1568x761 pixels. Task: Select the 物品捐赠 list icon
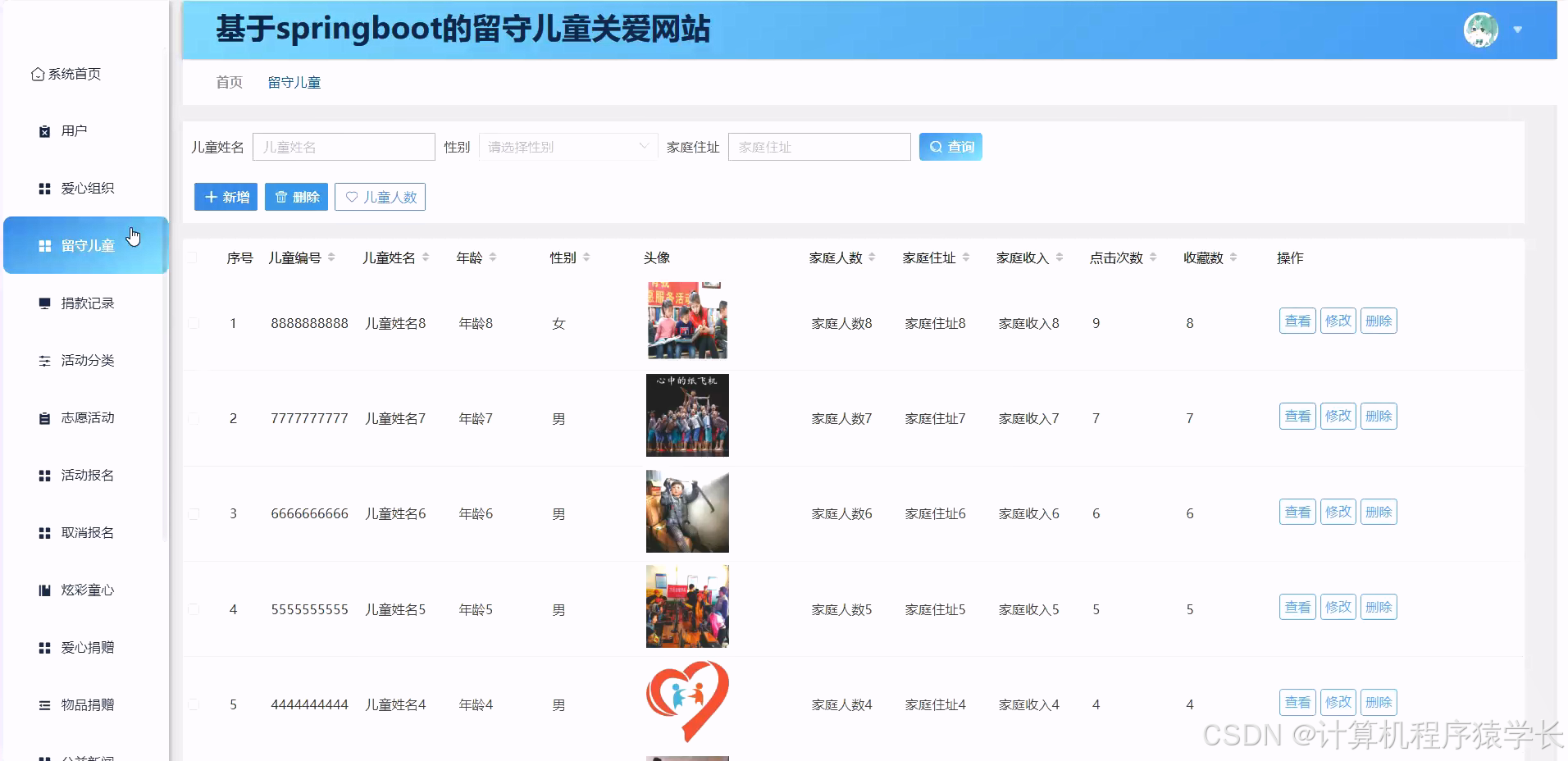tap(44, 704)
